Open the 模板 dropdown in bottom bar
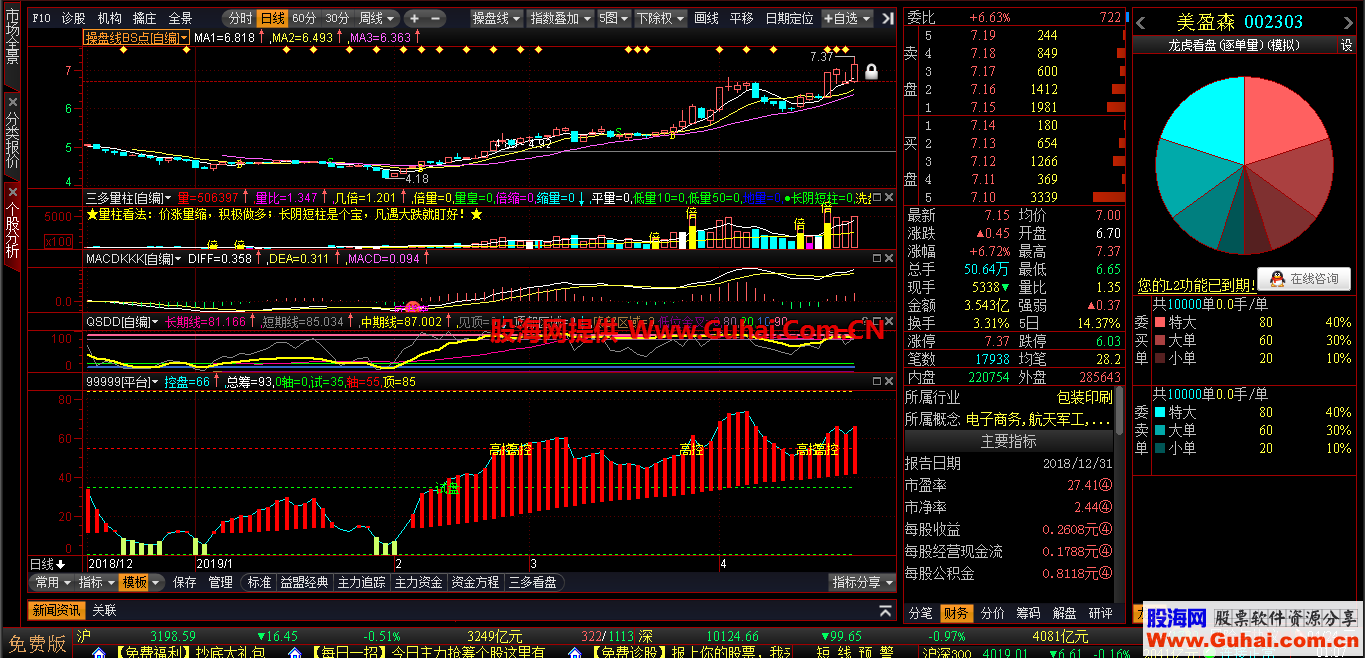 [140, 582]
